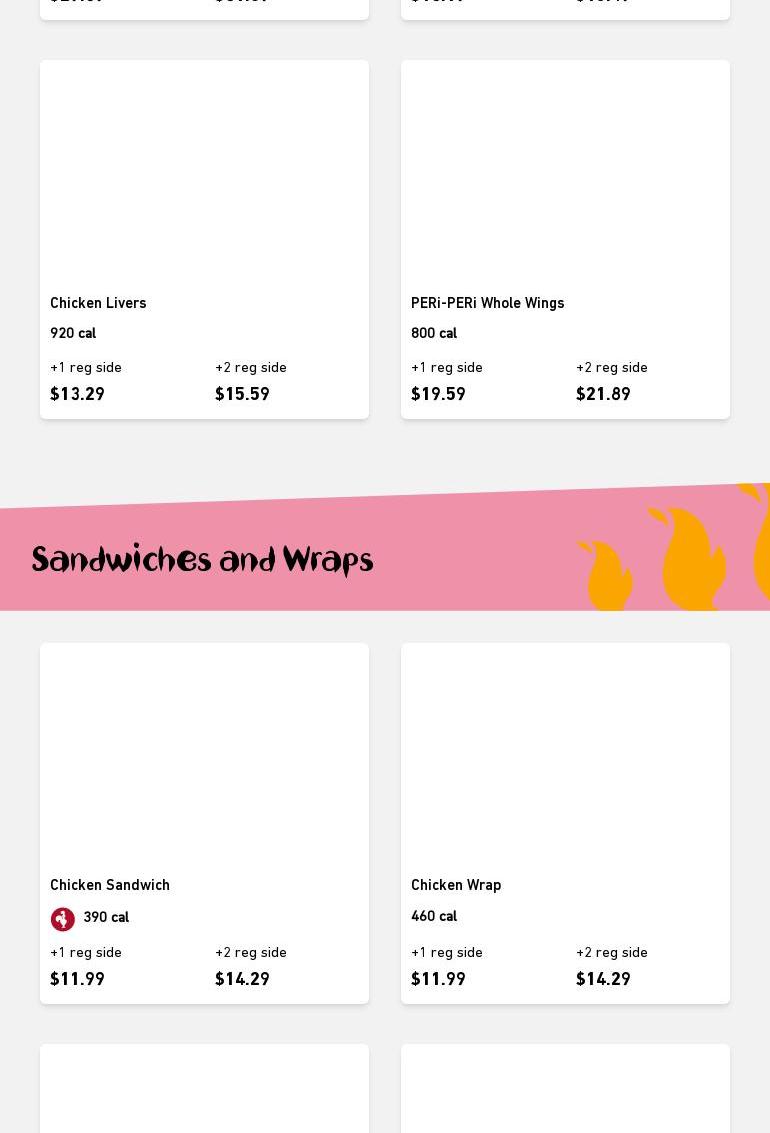Screen dimensions: 770x1133
Task: Click the red rooster icon beside 390 cal
Action: click(63, 919)
